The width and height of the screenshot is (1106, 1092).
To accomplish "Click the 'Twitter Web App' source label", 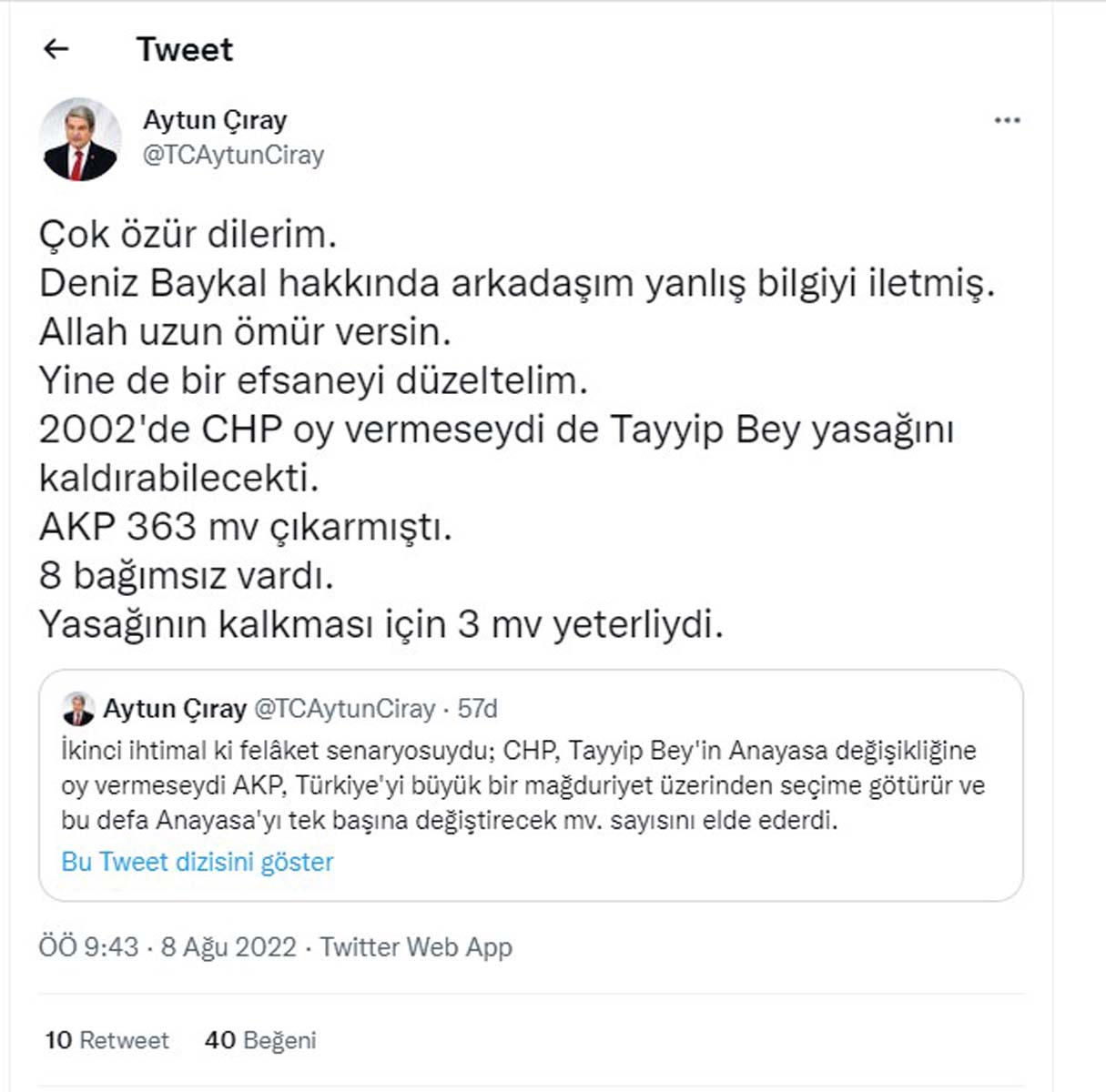I will click(x=415, y=946).
